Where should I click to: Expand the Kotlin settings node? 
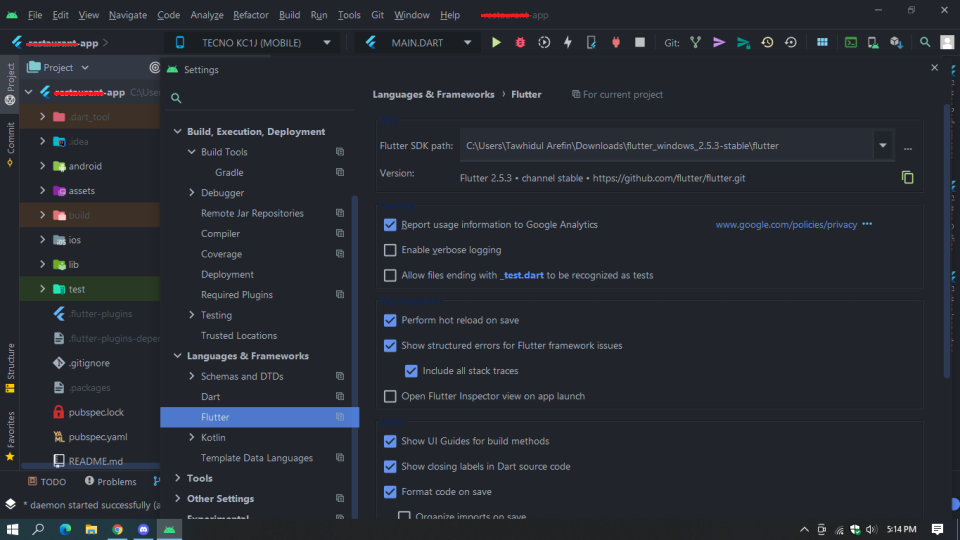(192, 437)
